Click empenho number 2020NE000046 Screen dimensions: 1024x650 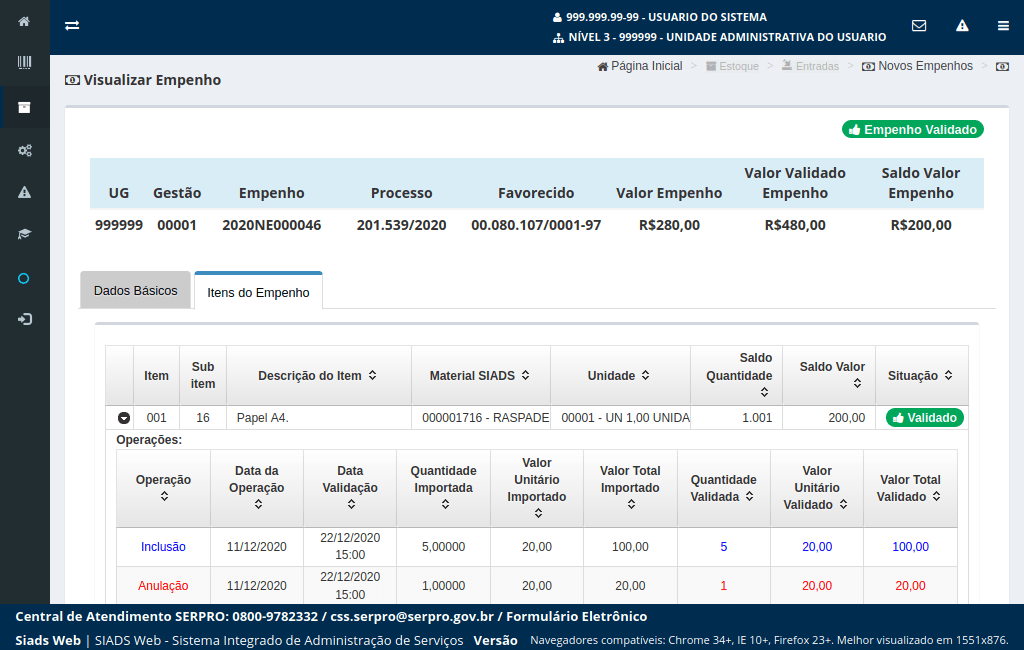click(272, 225)
